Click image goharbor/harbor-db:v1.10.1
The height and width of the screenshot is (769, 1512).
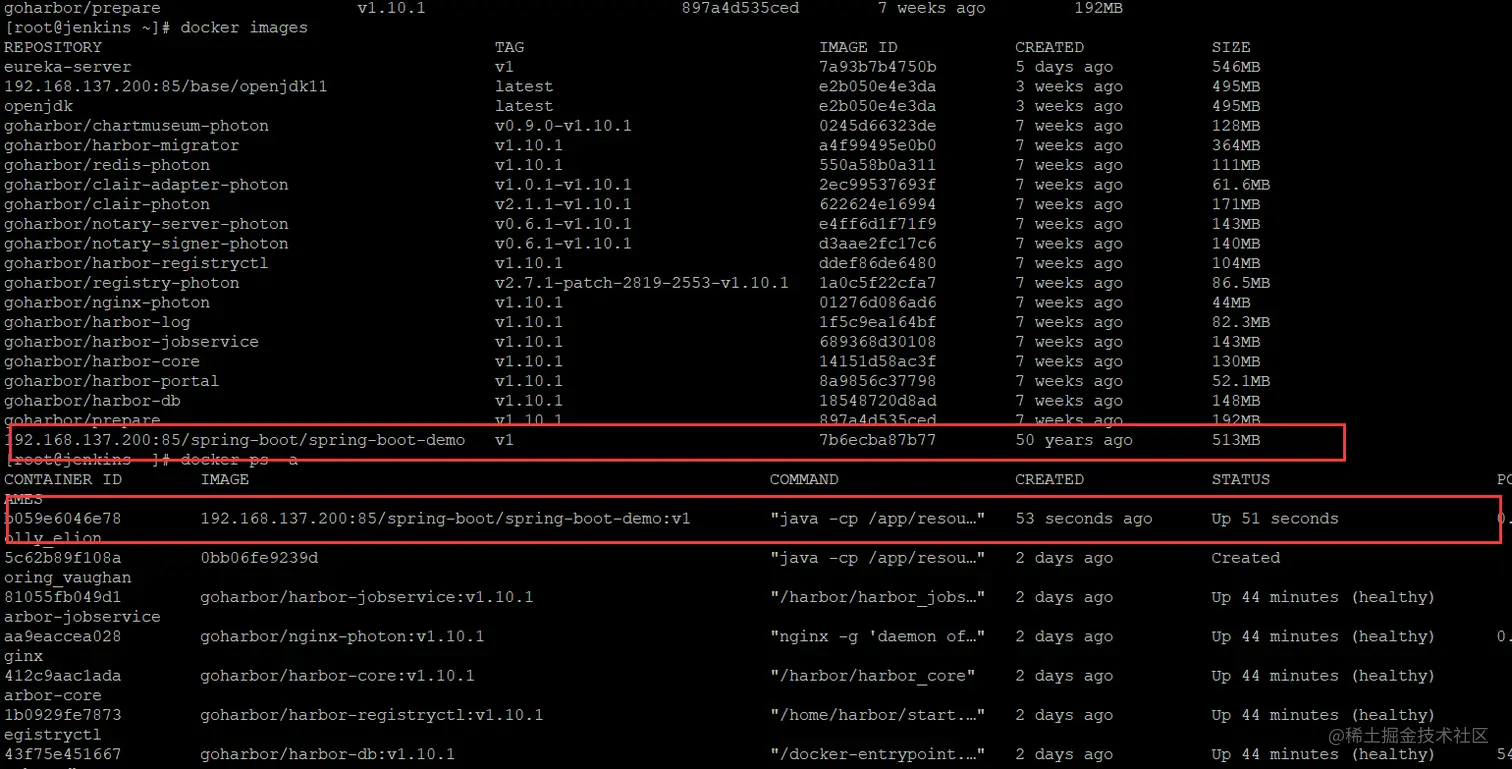[x=328, y=754]
